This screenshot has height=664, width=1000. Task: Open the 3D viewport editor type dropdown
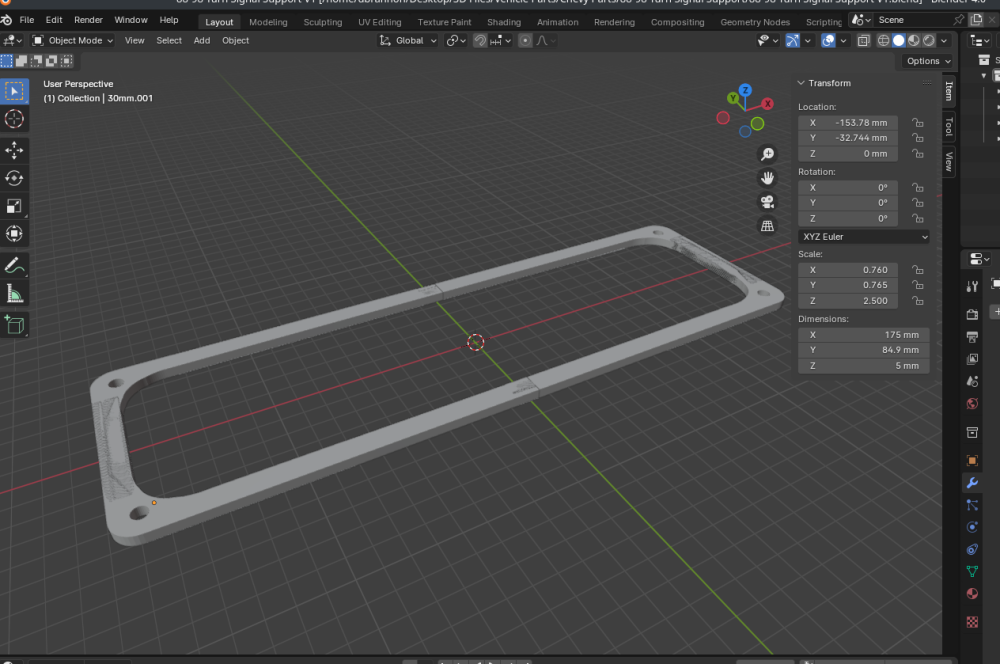(x=13, y=41)
